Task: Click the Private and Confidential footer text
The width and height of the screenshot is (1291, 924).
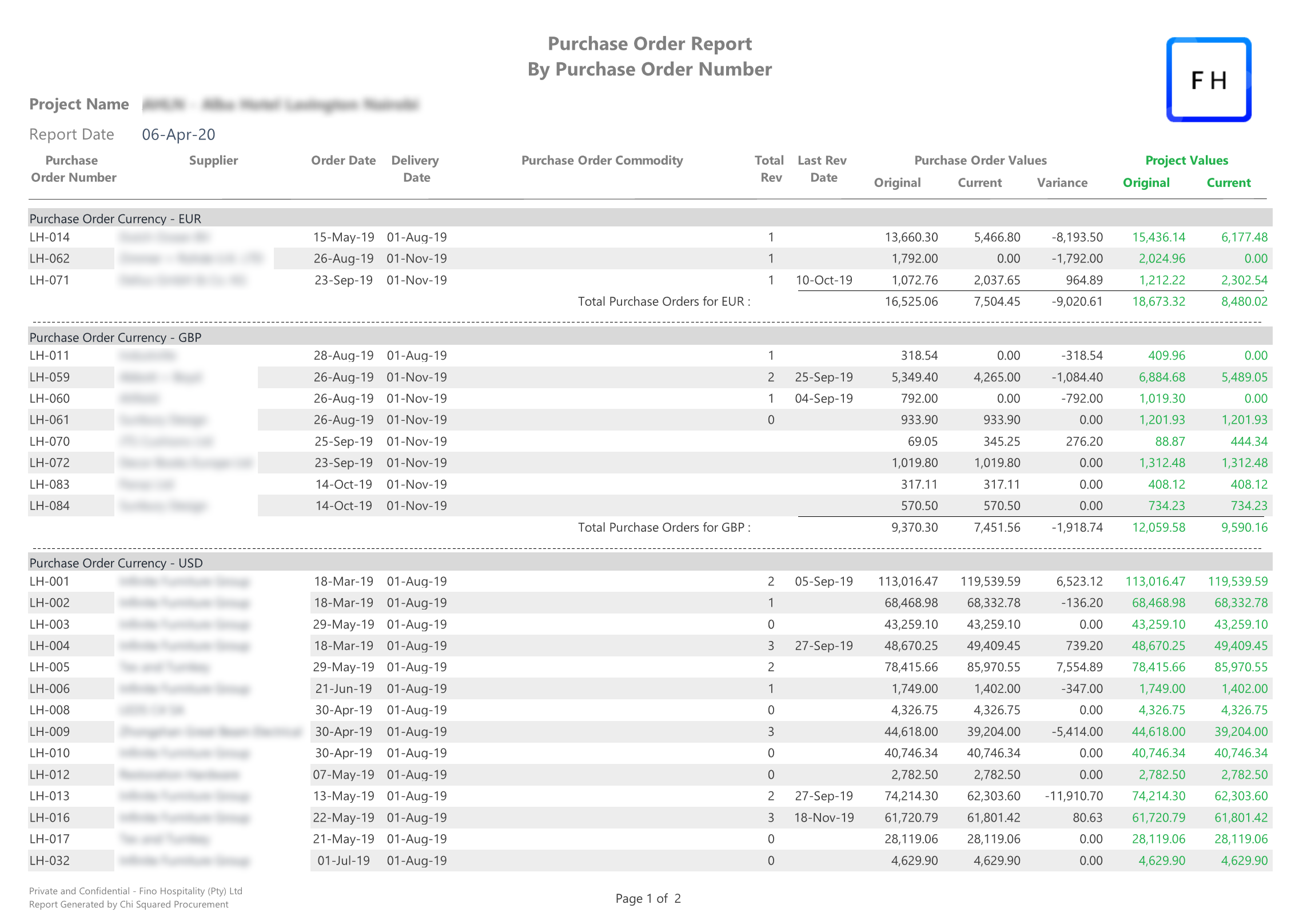Action: [136, 891]
